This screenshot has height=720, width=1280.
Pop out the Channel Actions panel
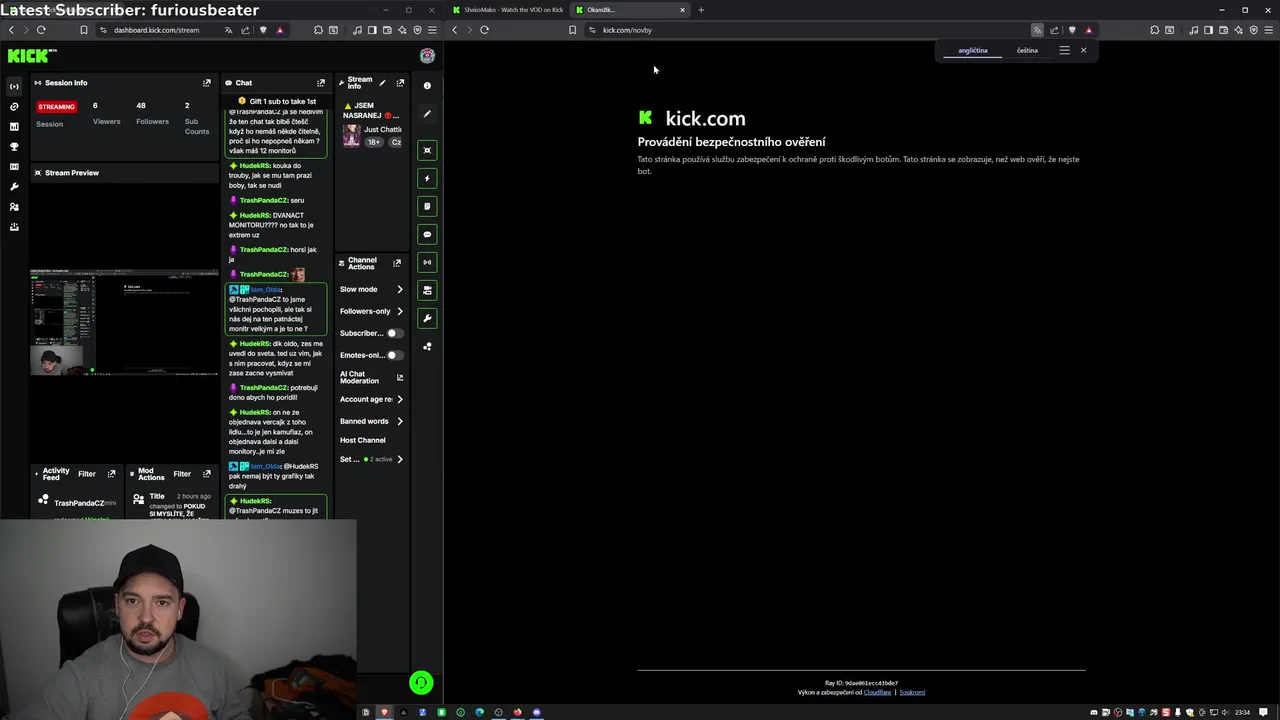(x=397, y=263)
